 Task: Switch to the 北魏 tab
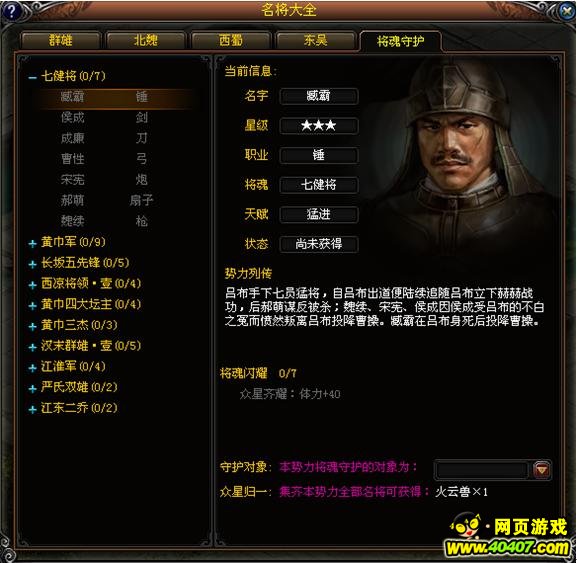pyautogui.click(x=146, y=40)
